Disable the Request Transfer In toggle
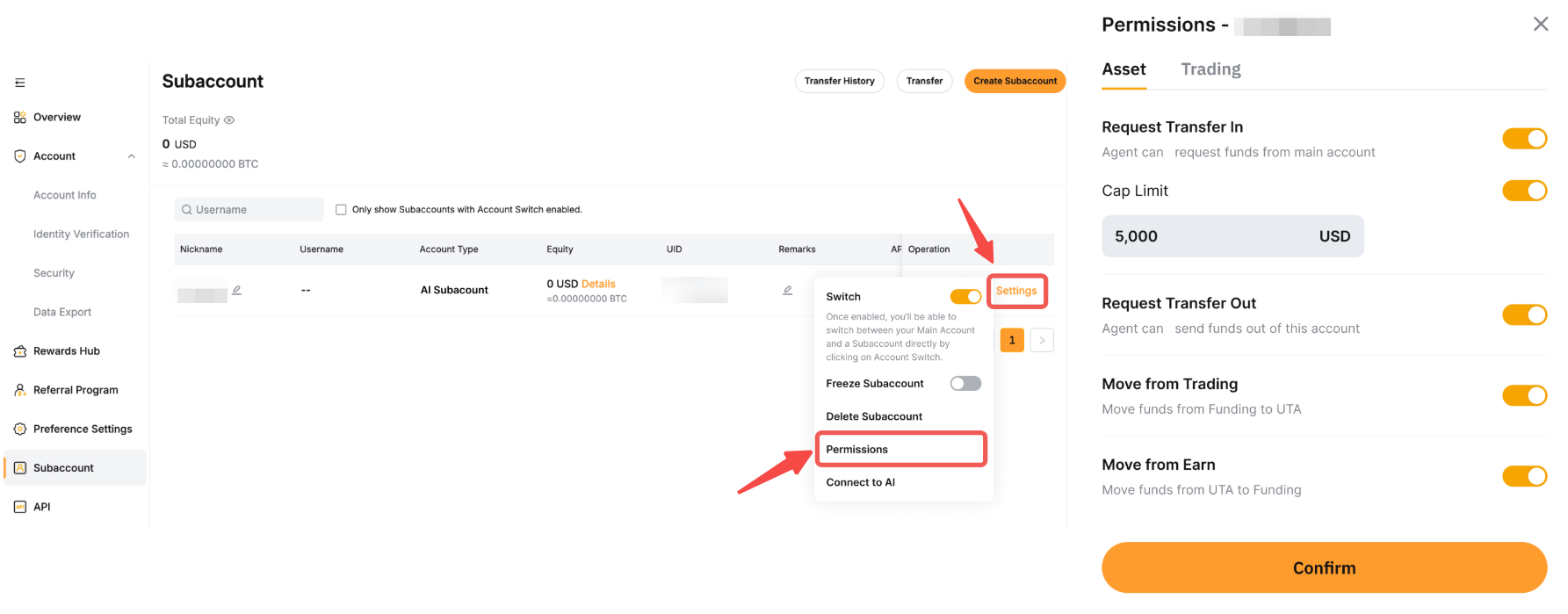This screenshot has height=614, width=1568. pyautogui.click(x=1524, y=139)
